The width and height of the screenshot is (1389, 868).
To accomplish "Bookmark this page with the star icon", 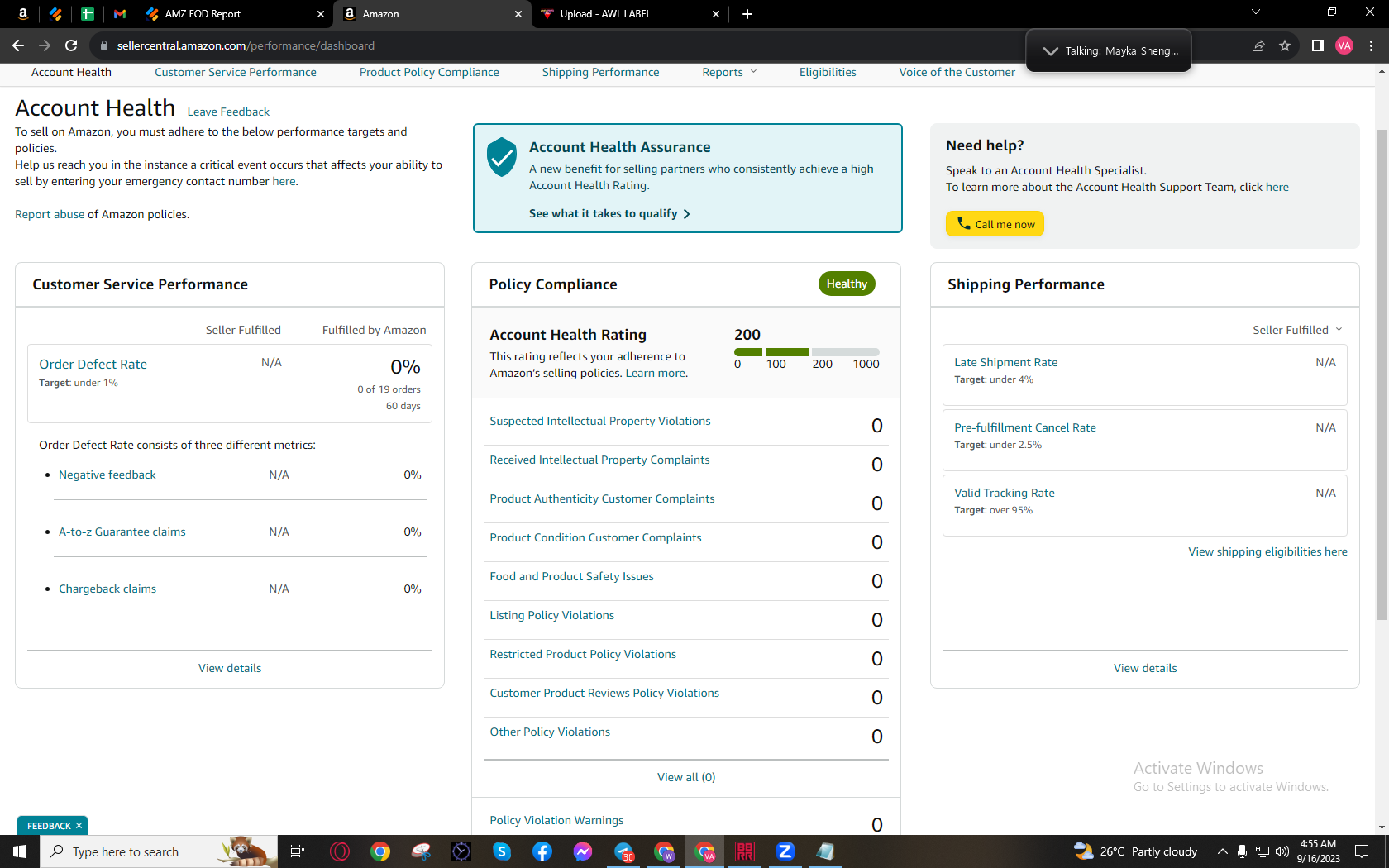I will click(1285, 45).
